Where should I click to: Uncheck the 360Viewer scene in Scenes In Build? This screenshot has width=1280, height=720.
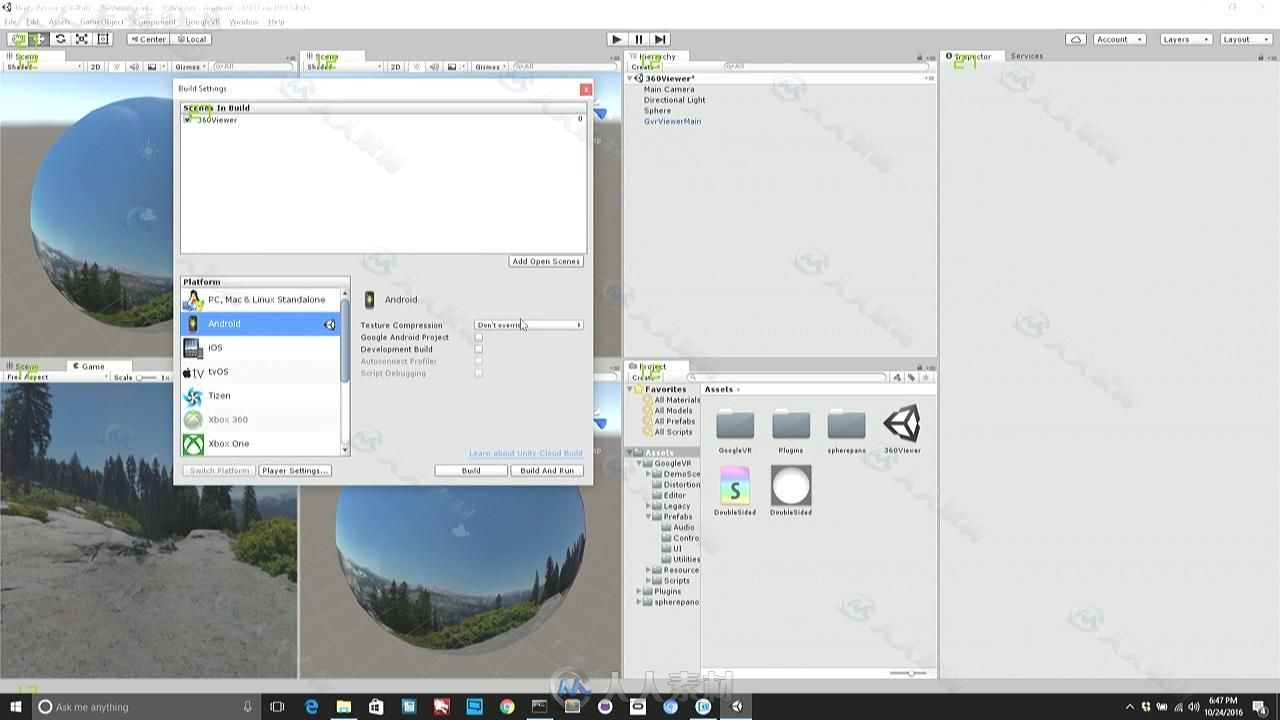pyautogui.click(x=188, y=119)
